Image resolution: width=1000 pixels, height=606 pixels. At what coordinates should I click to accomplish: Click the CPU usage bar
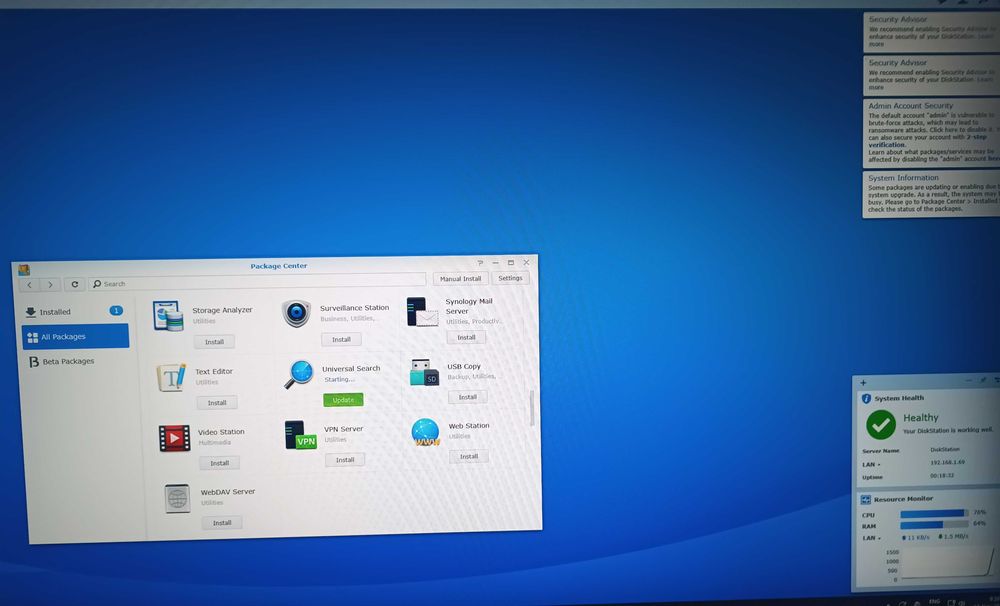[x=934, y=514]
